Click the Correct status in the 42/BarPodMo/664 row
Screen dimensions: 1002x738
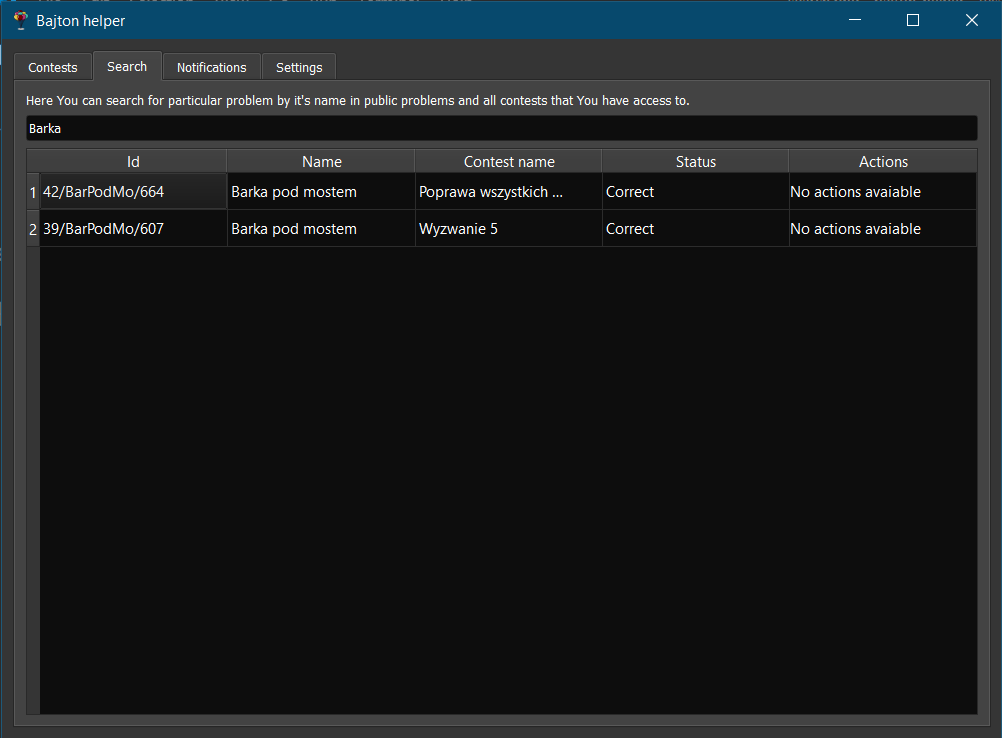click(x=696, y=192)
